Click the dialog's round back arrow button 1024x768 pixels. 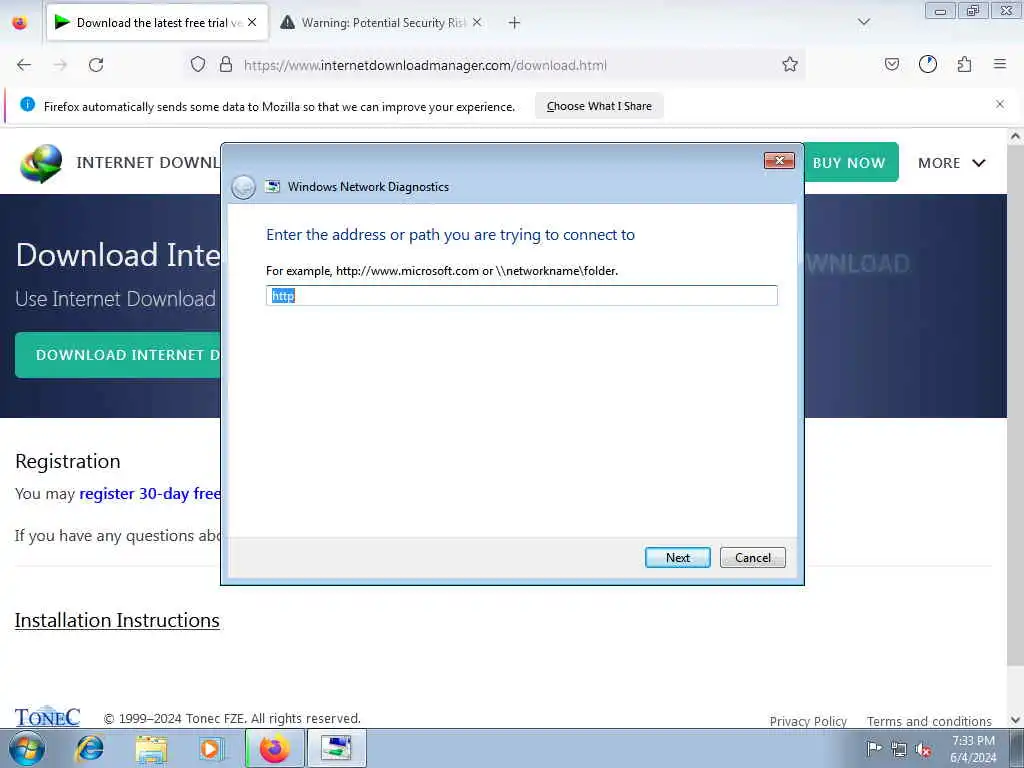(x=244, y=187)
